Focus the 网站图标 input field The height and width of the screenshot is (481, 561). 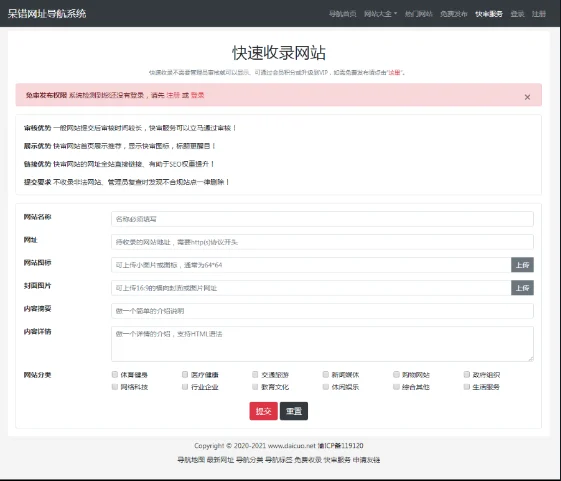tap(311, 265)
